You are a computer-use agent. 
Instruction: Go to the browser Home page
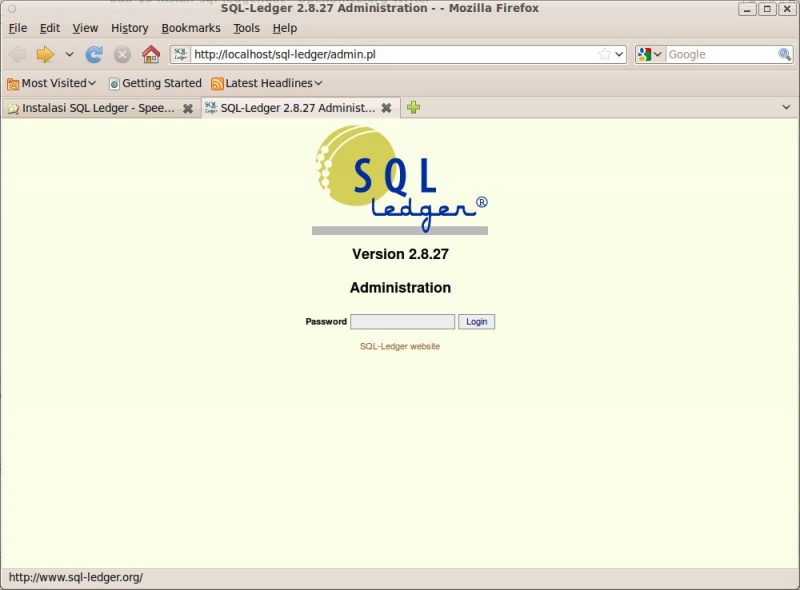coord(150,54)
